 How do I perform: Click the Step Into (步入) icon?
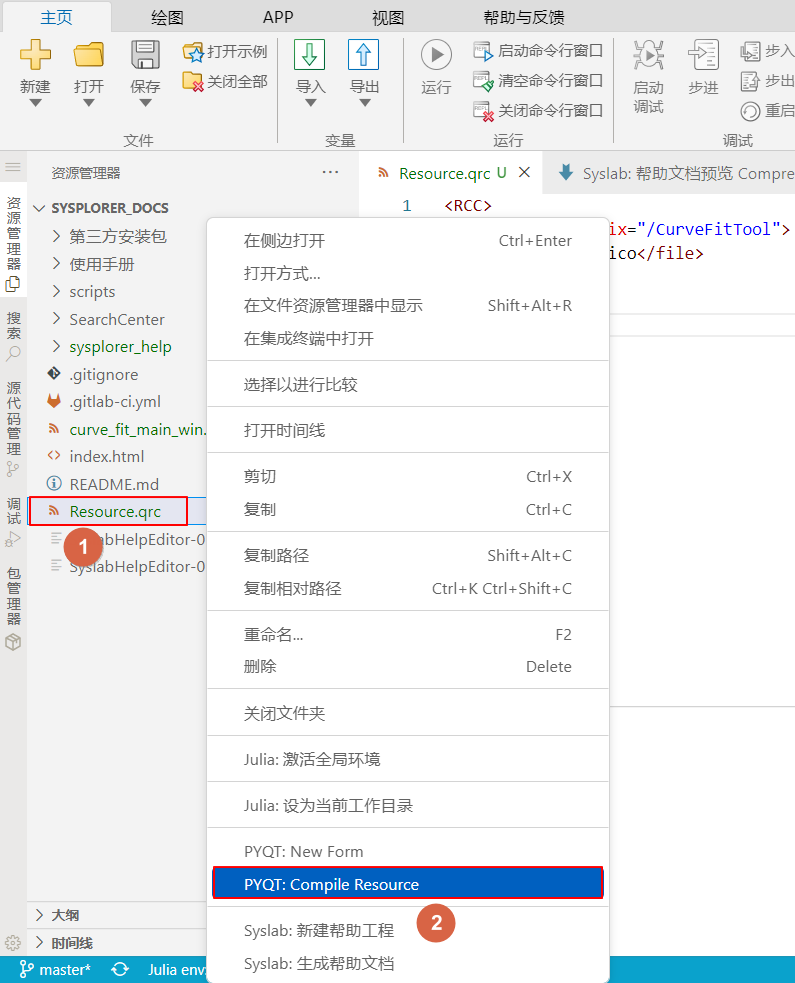pyautogui.click(x=750, y=51)
